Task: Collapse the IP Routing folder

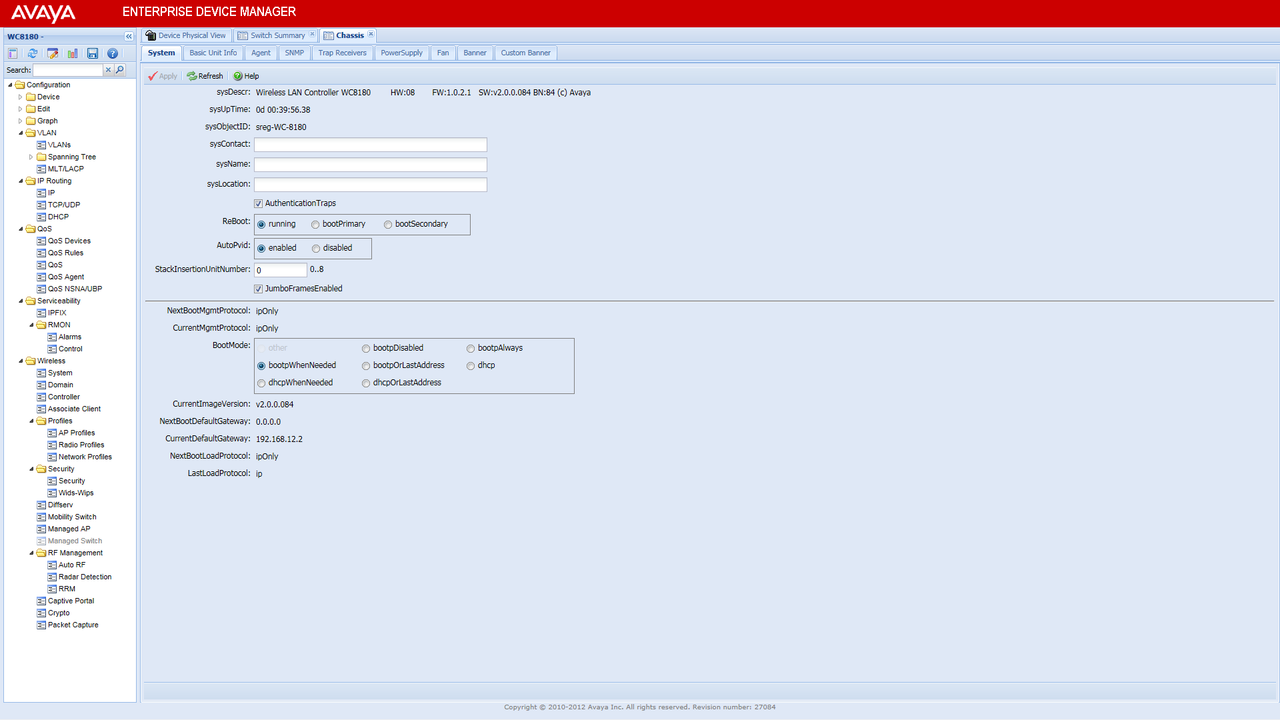Action: pos(20,181)
